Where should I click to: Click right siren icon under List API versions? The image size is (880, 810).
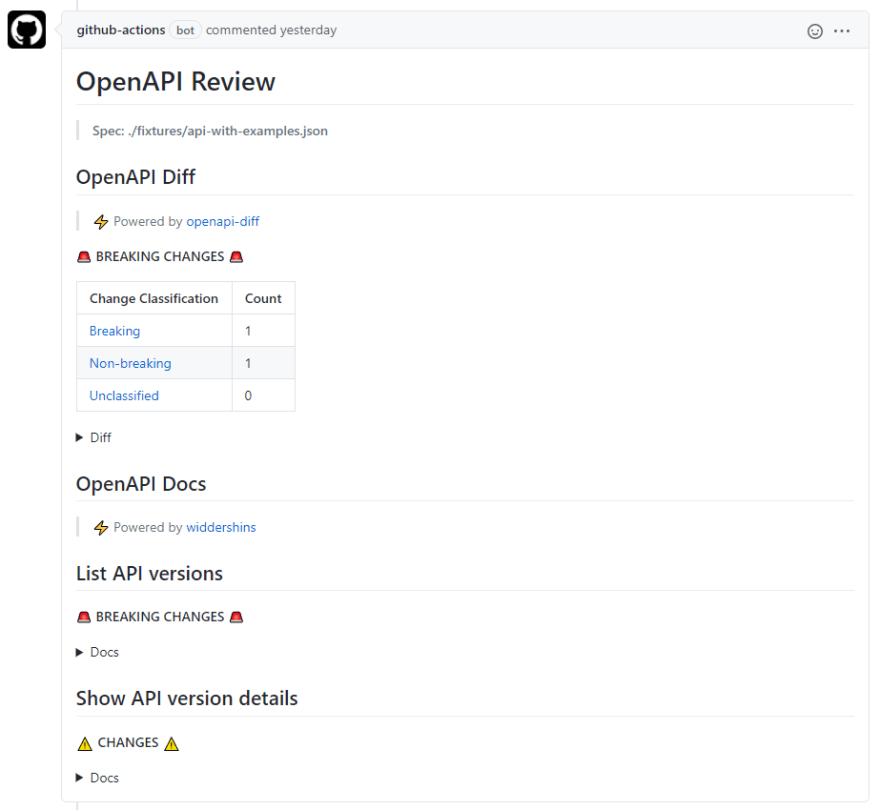pos(237,617)
